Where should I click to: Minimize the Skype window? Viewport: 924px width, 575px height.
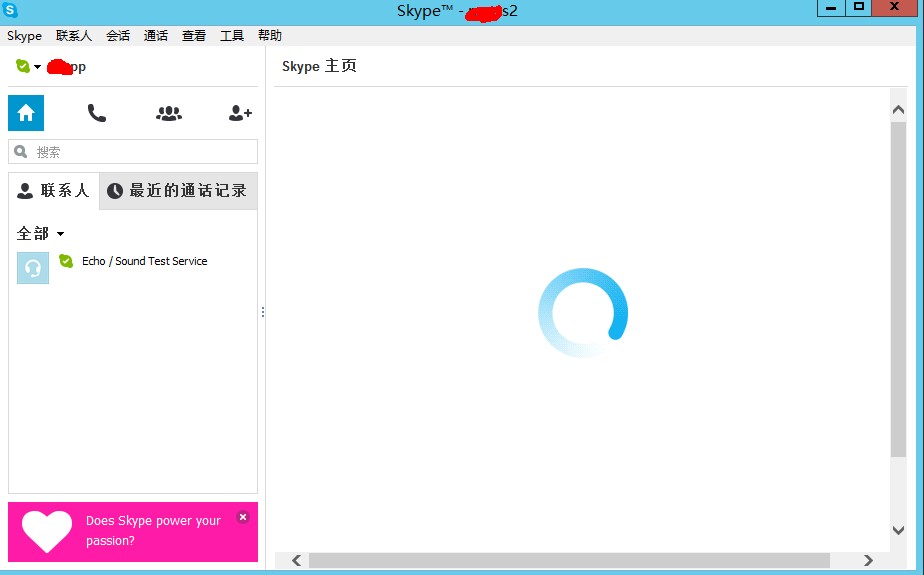pos(831,8)
